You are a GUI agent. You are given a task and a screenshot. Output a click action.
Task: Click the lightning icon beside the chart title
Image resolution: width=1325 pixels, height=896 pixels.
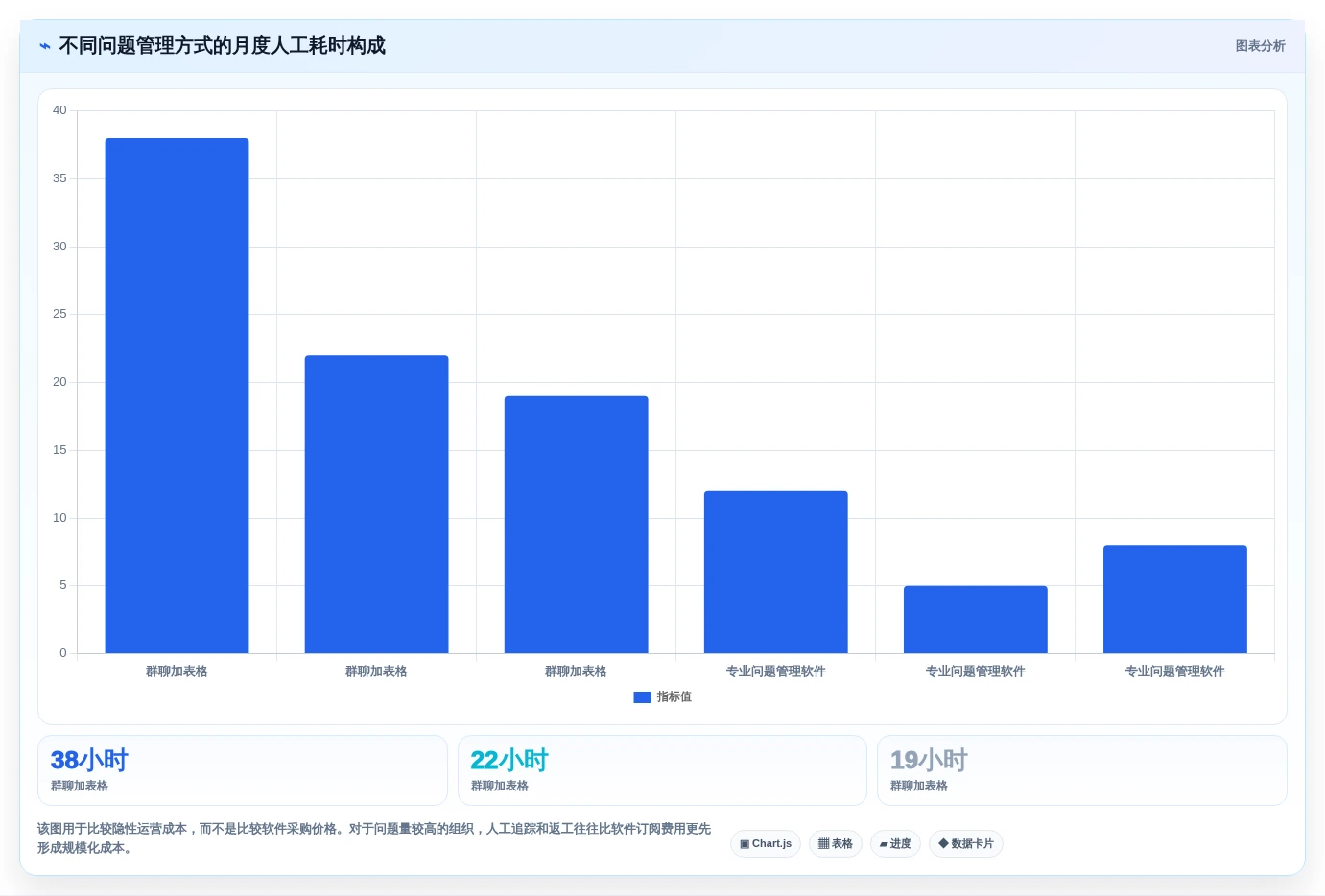point(44,46)
